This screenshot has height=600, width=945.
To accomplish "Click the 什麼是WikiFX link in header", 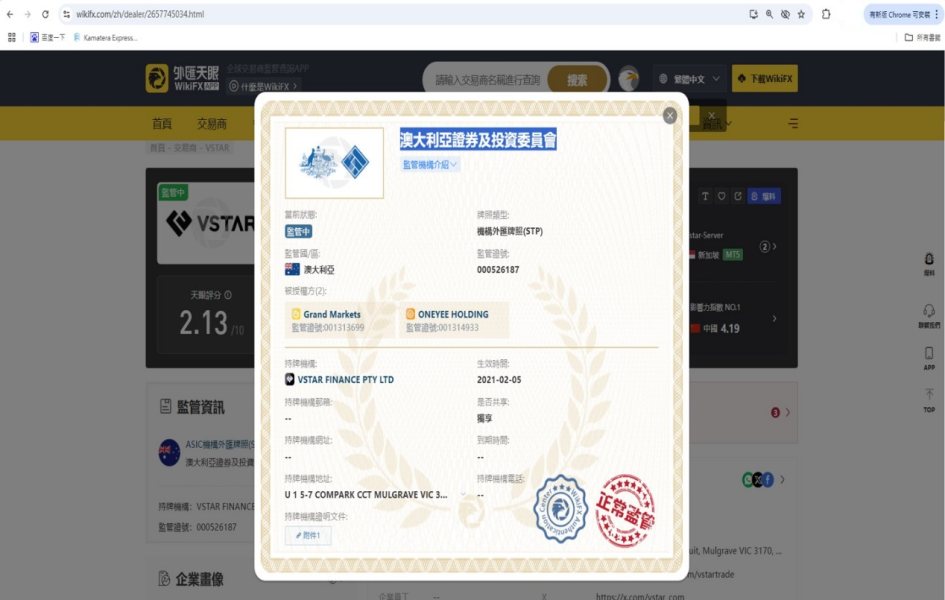I will [263, 86].
